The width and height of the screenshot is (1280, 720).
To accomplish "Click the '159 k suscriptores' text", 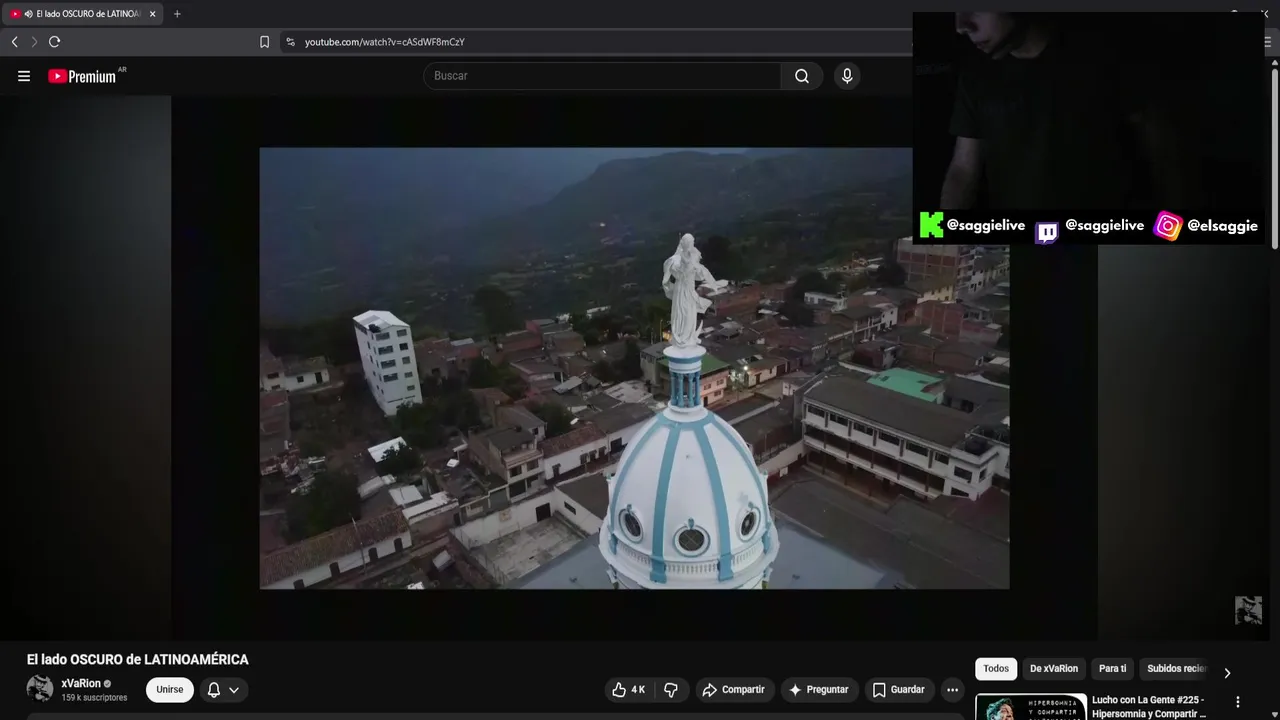I will [x=94, y=698].
